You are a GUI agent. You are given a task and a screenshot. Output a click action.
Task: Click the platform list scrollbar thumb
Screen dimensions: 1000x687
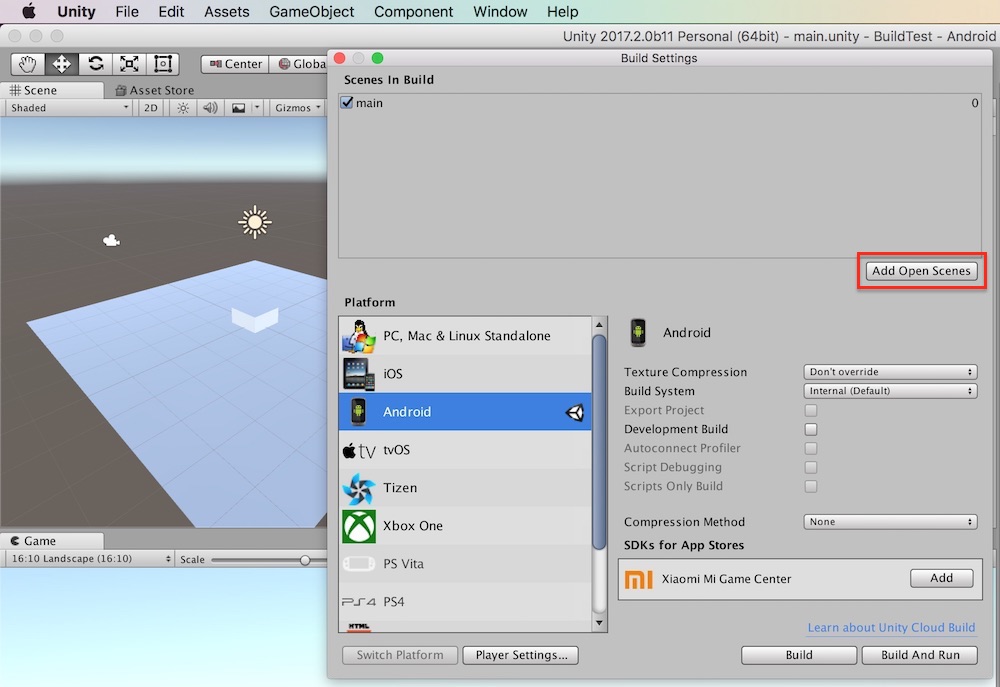click(x=599, y=441)
